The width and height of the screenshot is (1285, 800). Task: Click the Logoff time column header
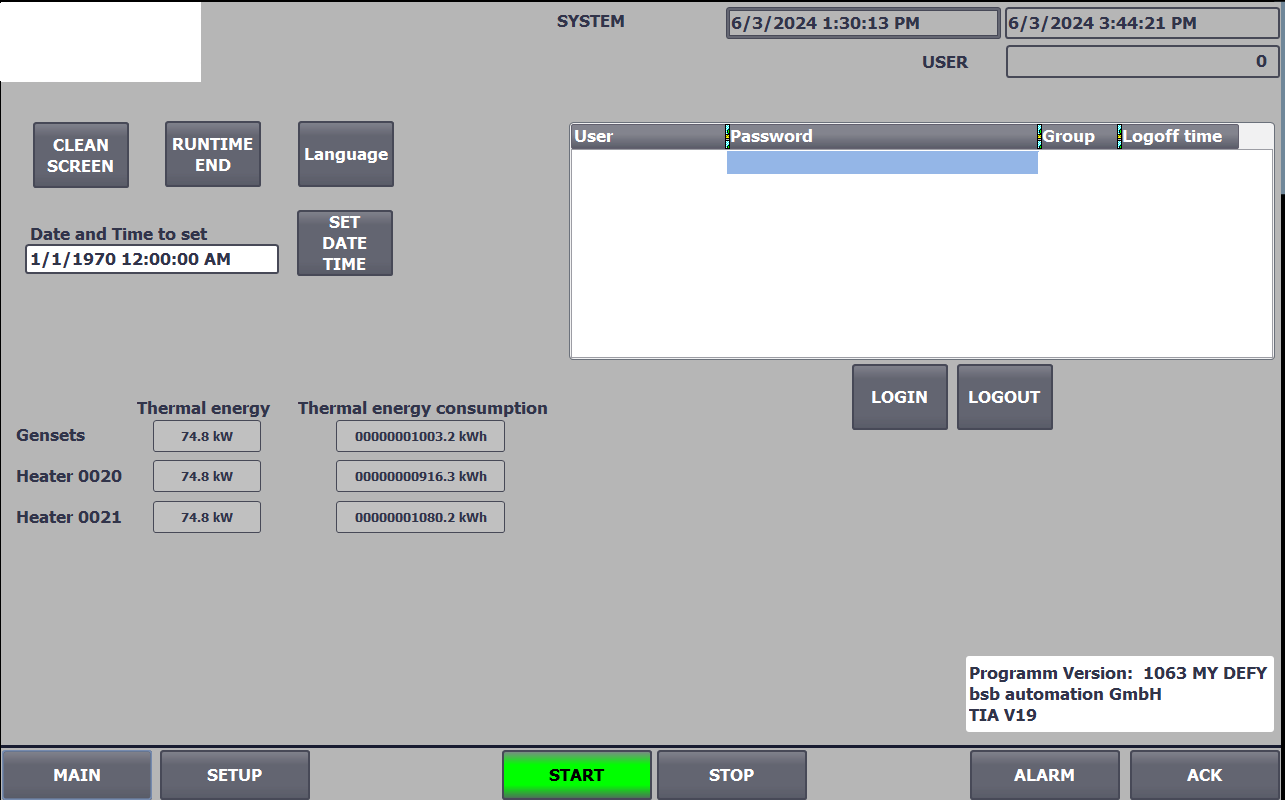[1178, 137]
